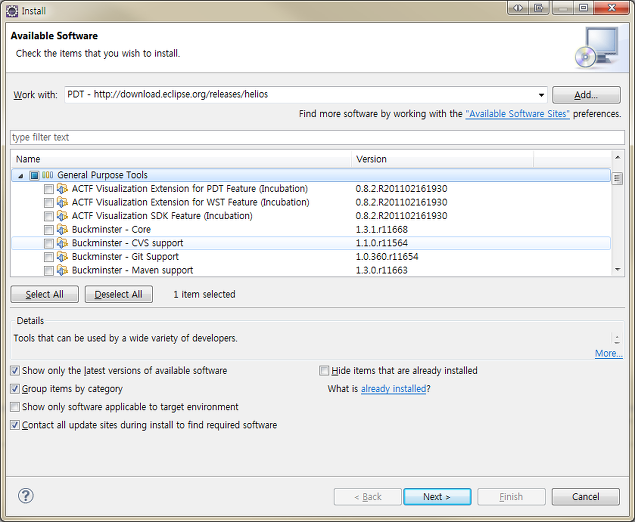Select the Buckminster - Git Support row name
Screen dimensions: 635x522
click(x=125, y=257)
